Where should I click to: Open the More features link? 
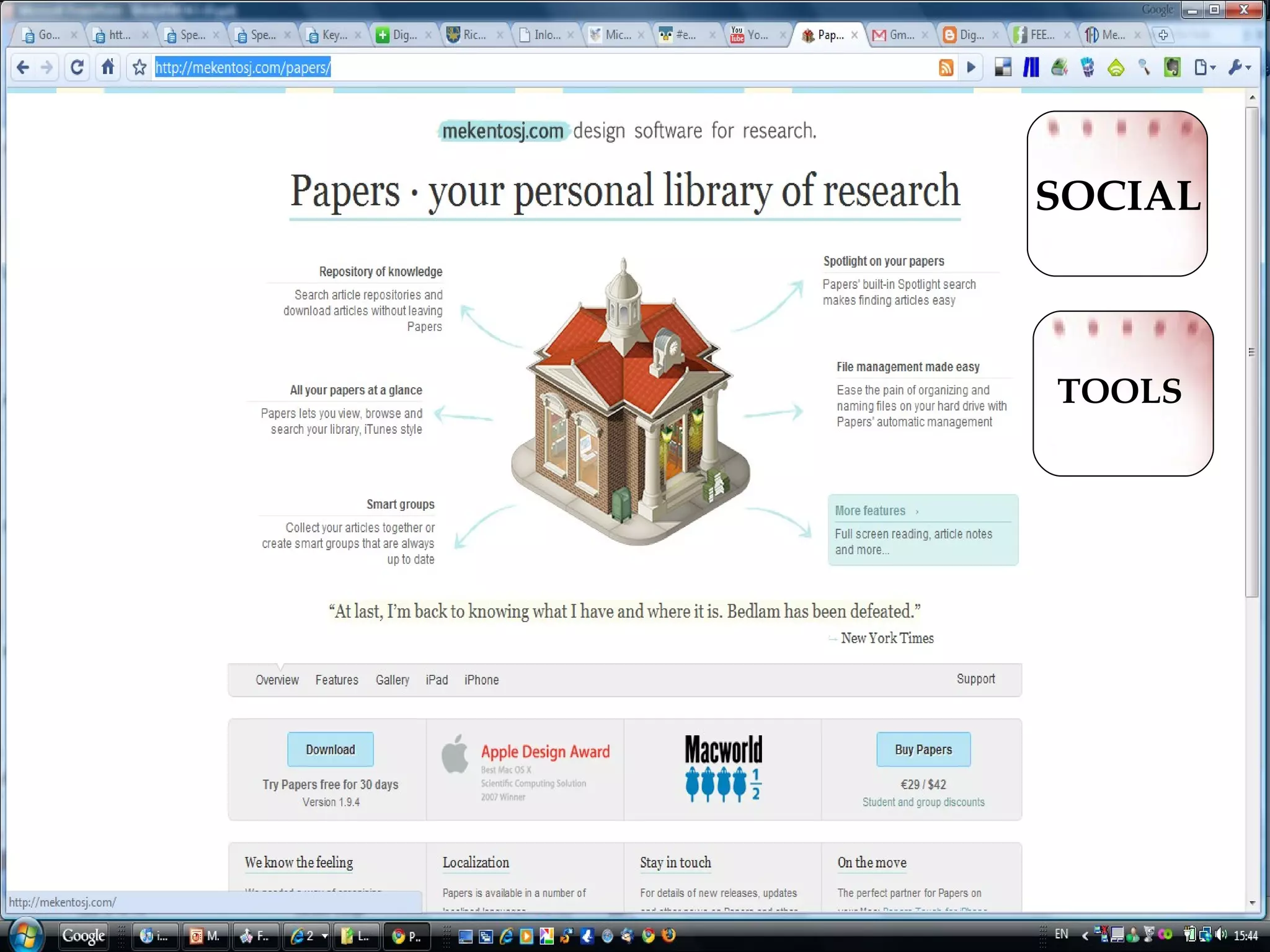coord(870,511)
